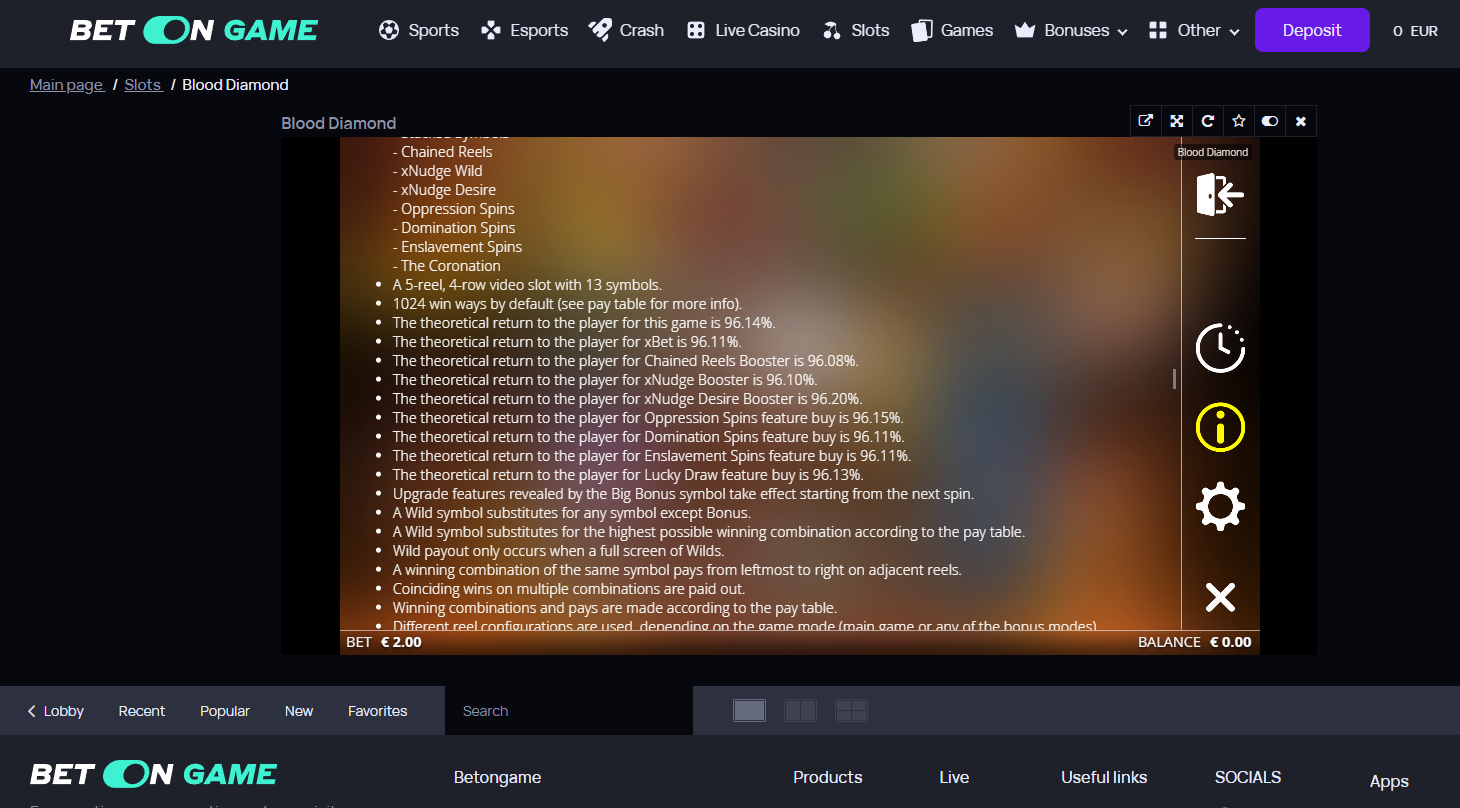Click the Deposit button
Screen dimensions: 1460x808
[x=1312, y=30]
